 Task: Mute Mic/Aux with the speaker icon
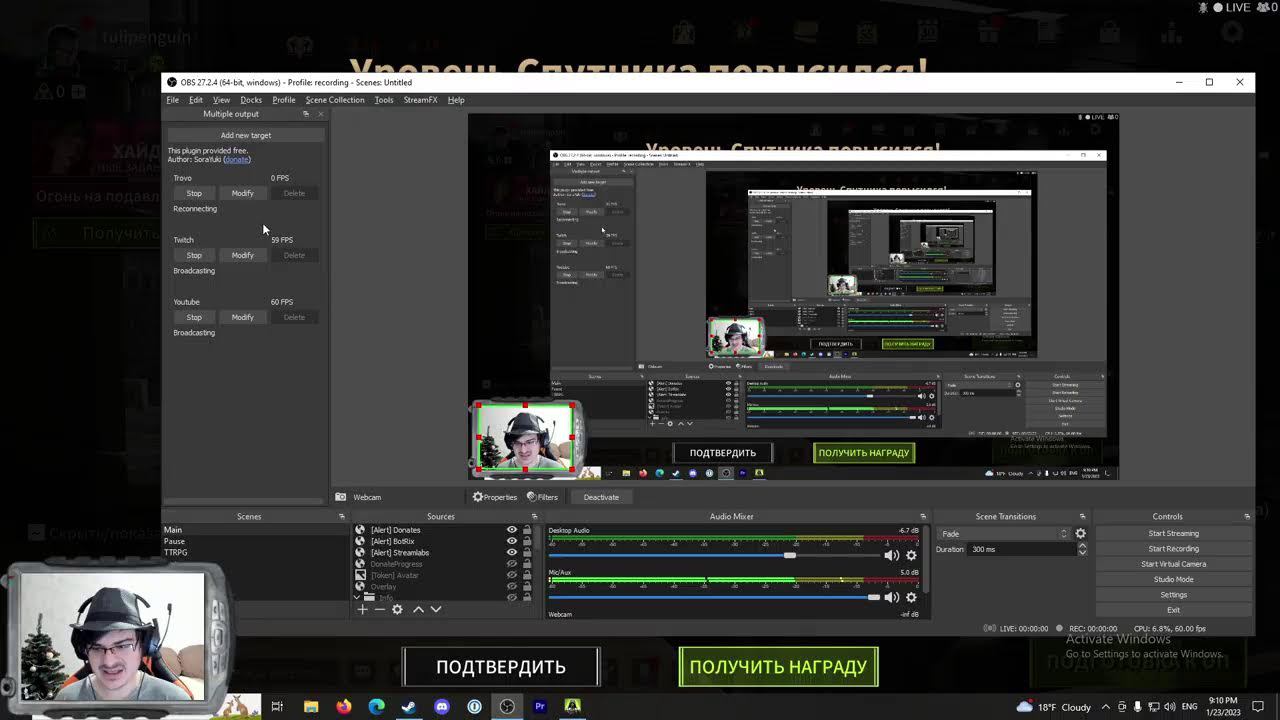click(891, 597)
